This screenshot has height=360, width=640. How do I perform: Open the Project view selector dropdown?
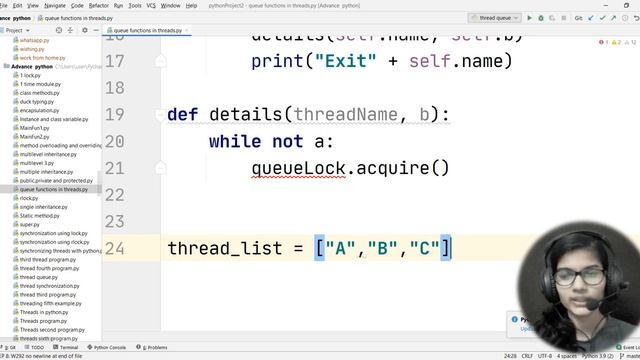17,30
